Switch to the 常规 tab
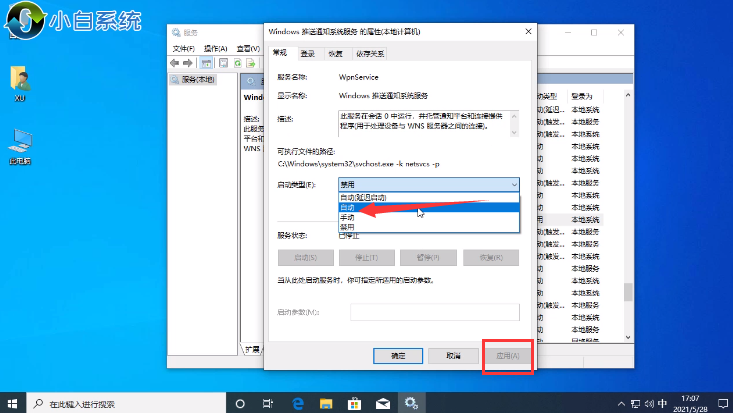733x413 pixels. tap(280, 53)
